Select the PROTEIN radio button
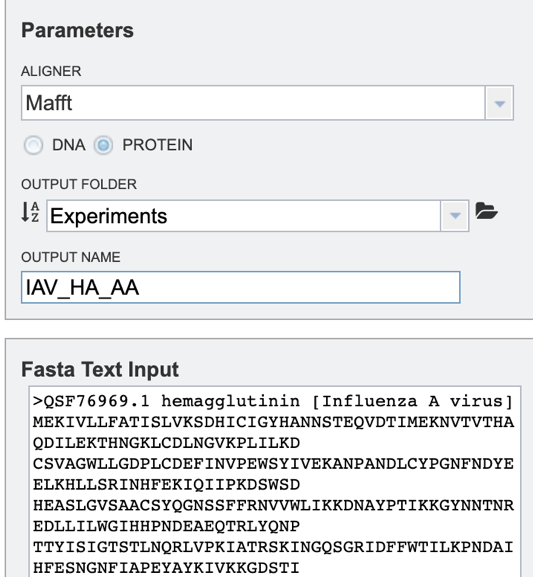Image resolution: width=533 pixels, height=577 pixels. pyautogui.click(x=103, y=145)
